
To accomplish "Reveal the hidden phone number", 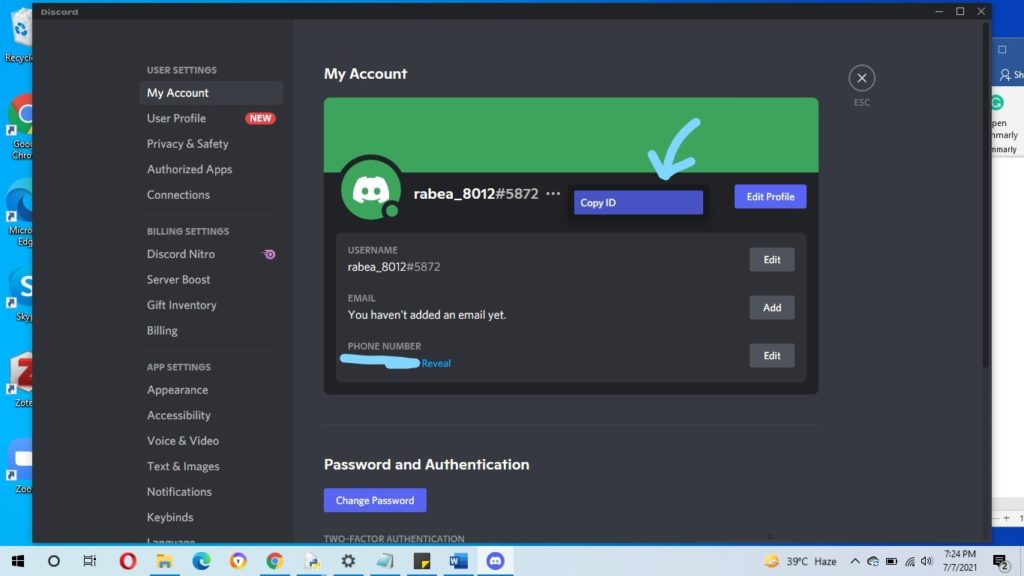I will (436, 363).
